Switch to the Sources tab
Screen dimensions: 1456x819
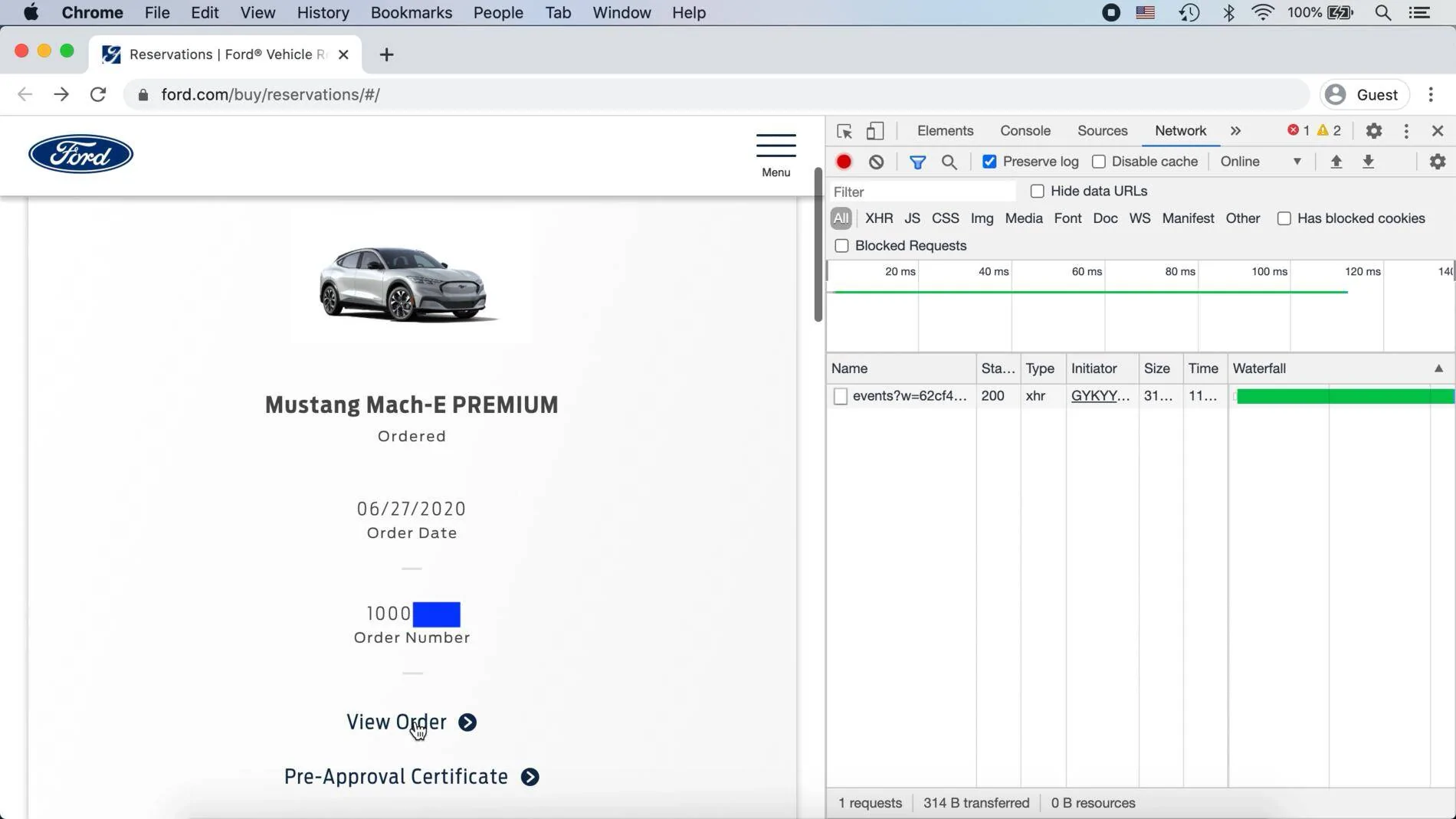pyautogui.click(x=1102, y=131)
